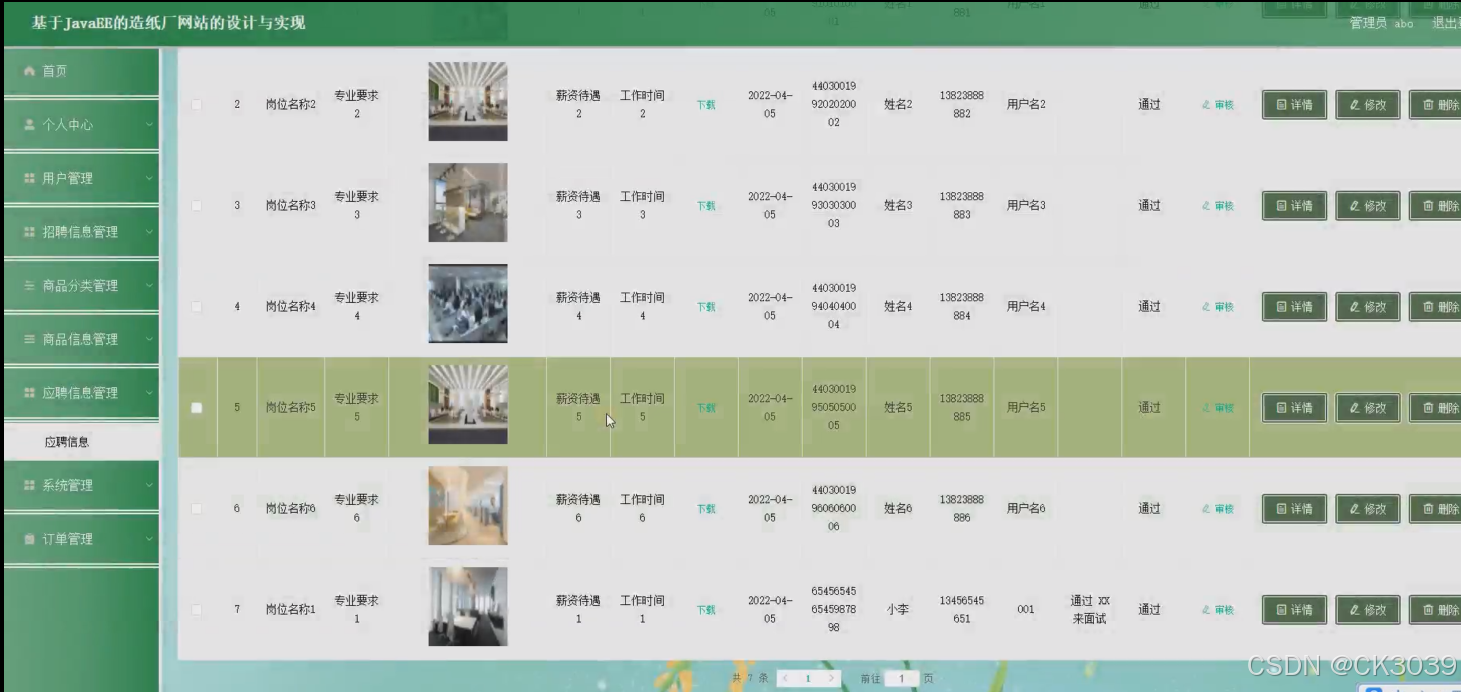The image size is (1461, 692).
Task: Select the 通过 XX来面试 reply cell
Action: 1090,610
